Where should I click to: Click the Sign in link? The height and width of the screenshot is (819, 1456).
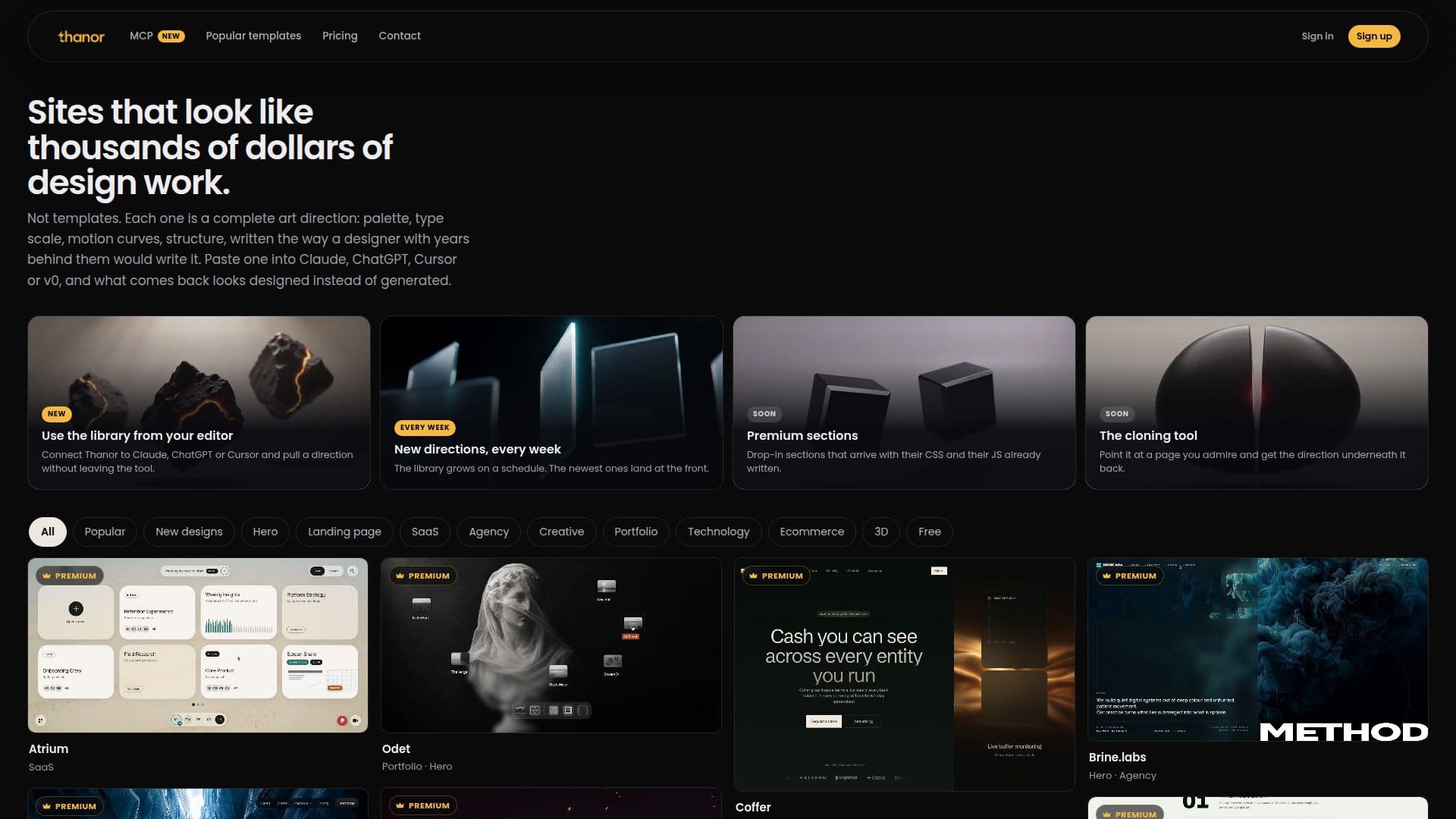click(1317, 36)
